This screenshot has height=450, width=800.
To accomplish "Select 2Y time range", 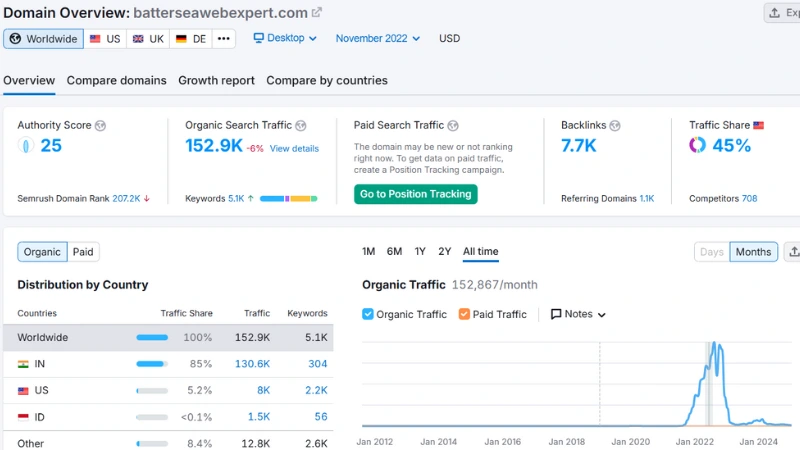I will 445,252.
